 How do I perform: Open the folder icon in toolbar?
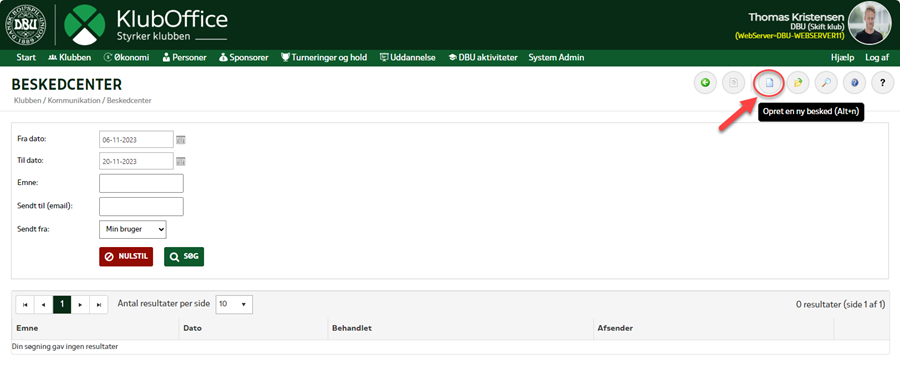tap(798, 83)
